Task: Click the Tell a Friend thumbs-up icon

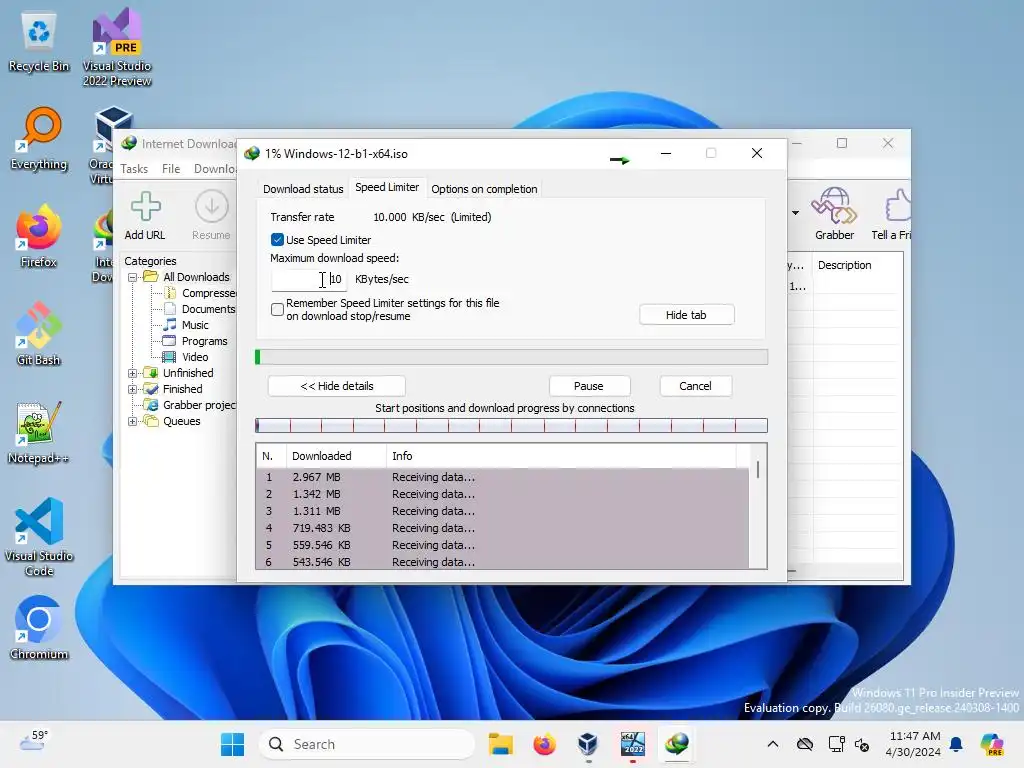Action: (899, 205)
